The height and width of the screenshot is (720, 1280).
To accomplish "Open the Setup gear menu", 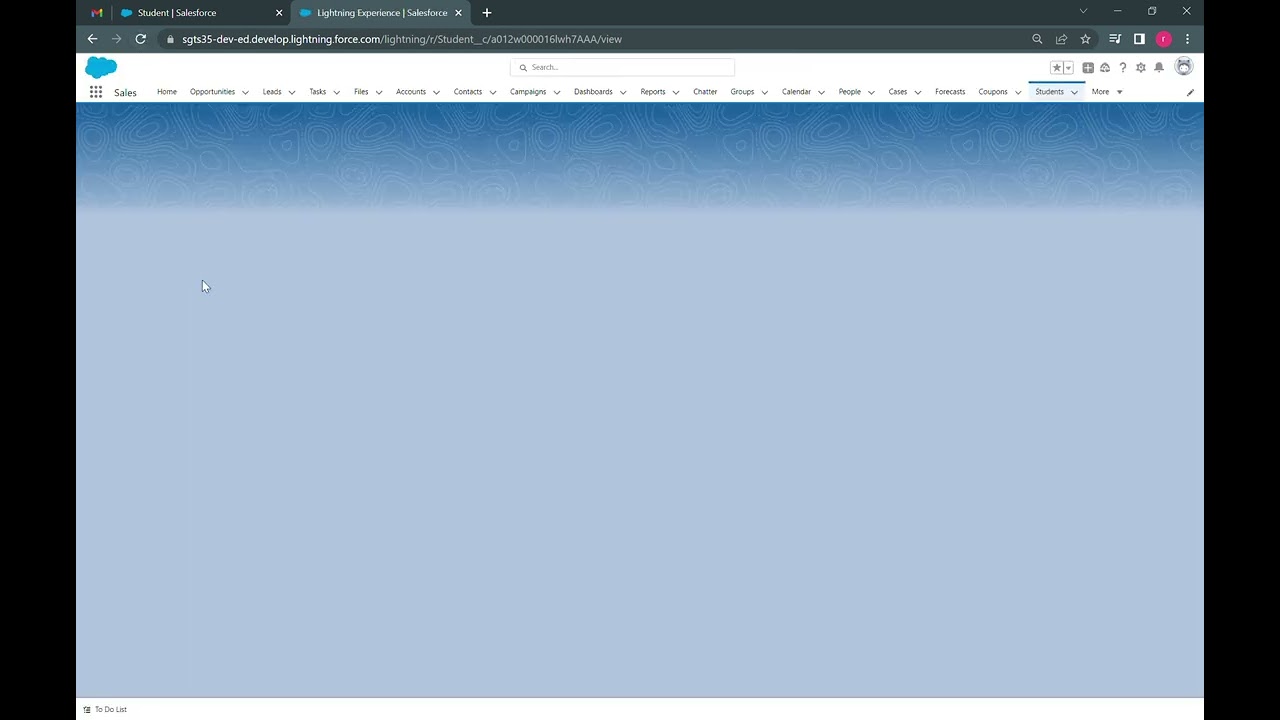I will (x=1141, y=68).
